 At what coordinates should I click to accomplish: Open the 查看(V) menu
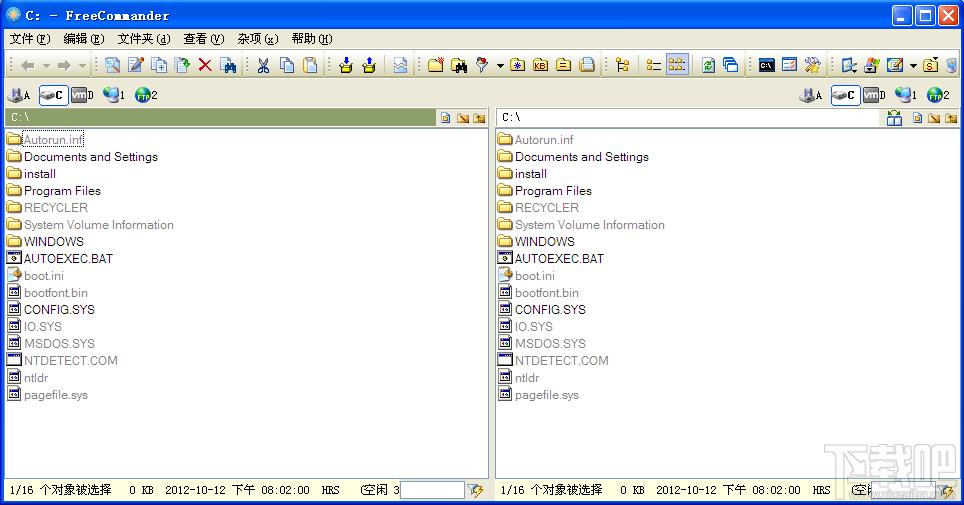(x=204, y=39)
